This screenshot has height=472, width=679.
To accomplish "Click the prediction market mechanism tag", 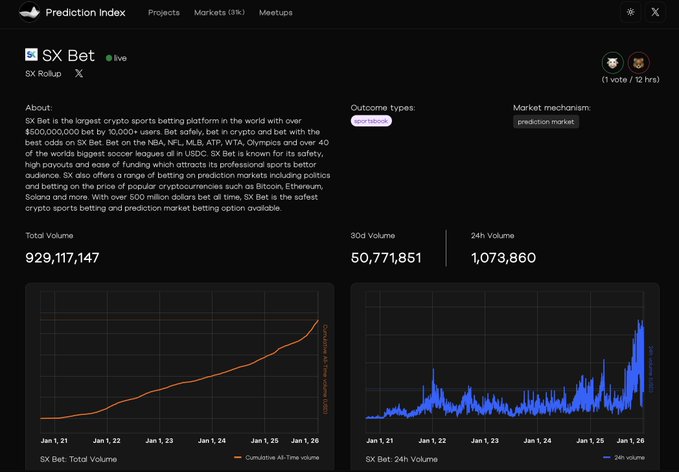I will pos(546,121).
